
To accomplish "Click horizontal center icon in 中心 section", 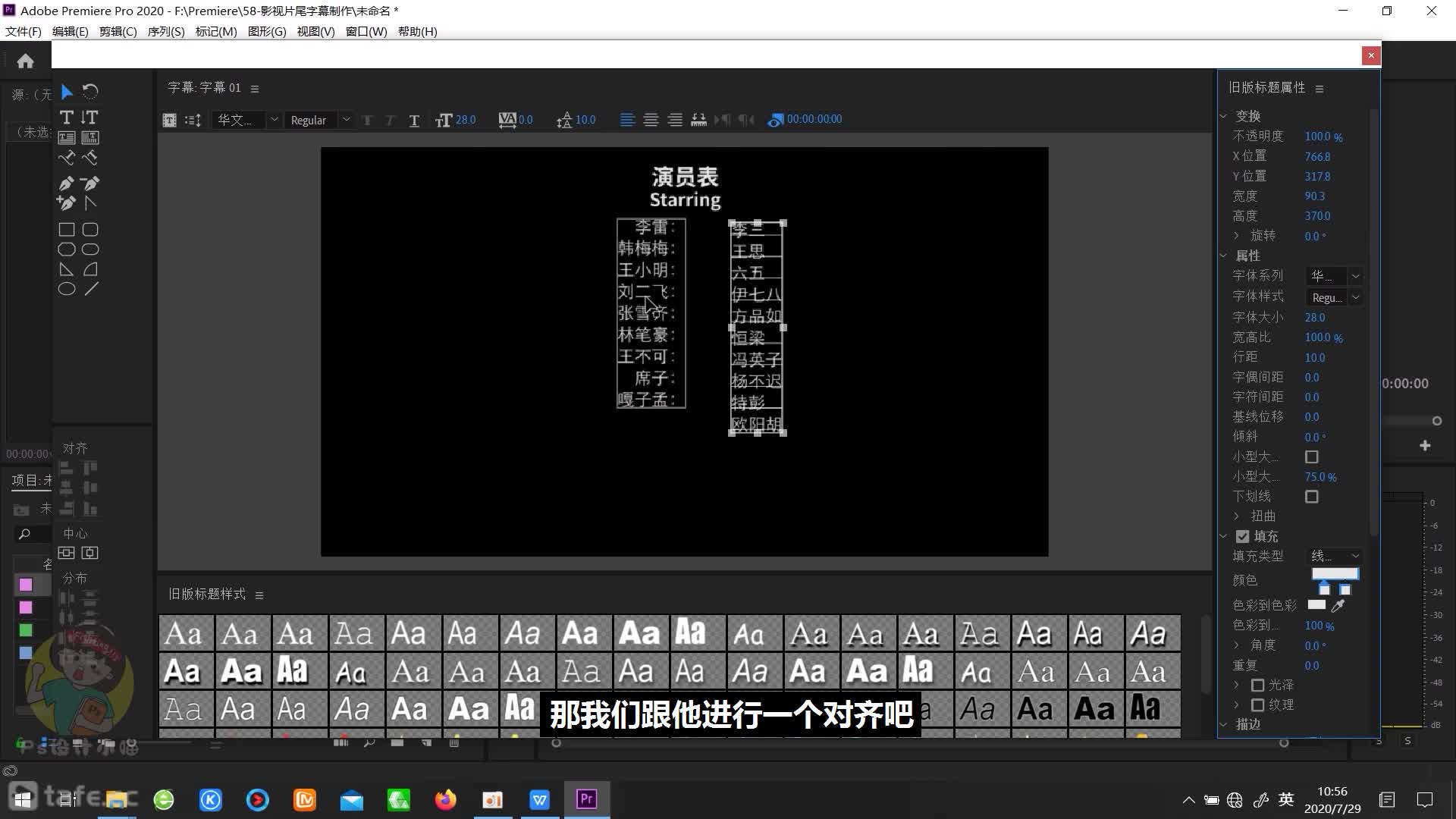I will (x=90, y=553).
